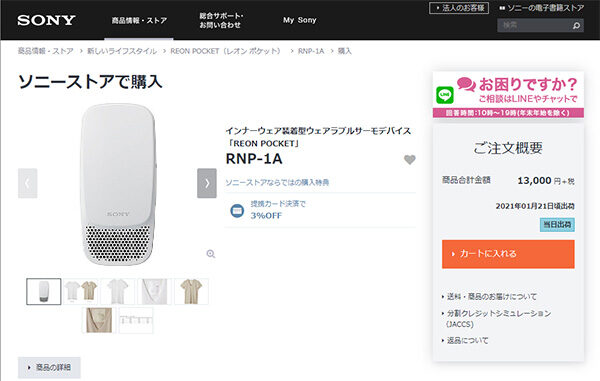This screenshot has width=600, height=381.
Task: Click the header search input field
Action: click(534, 26)
